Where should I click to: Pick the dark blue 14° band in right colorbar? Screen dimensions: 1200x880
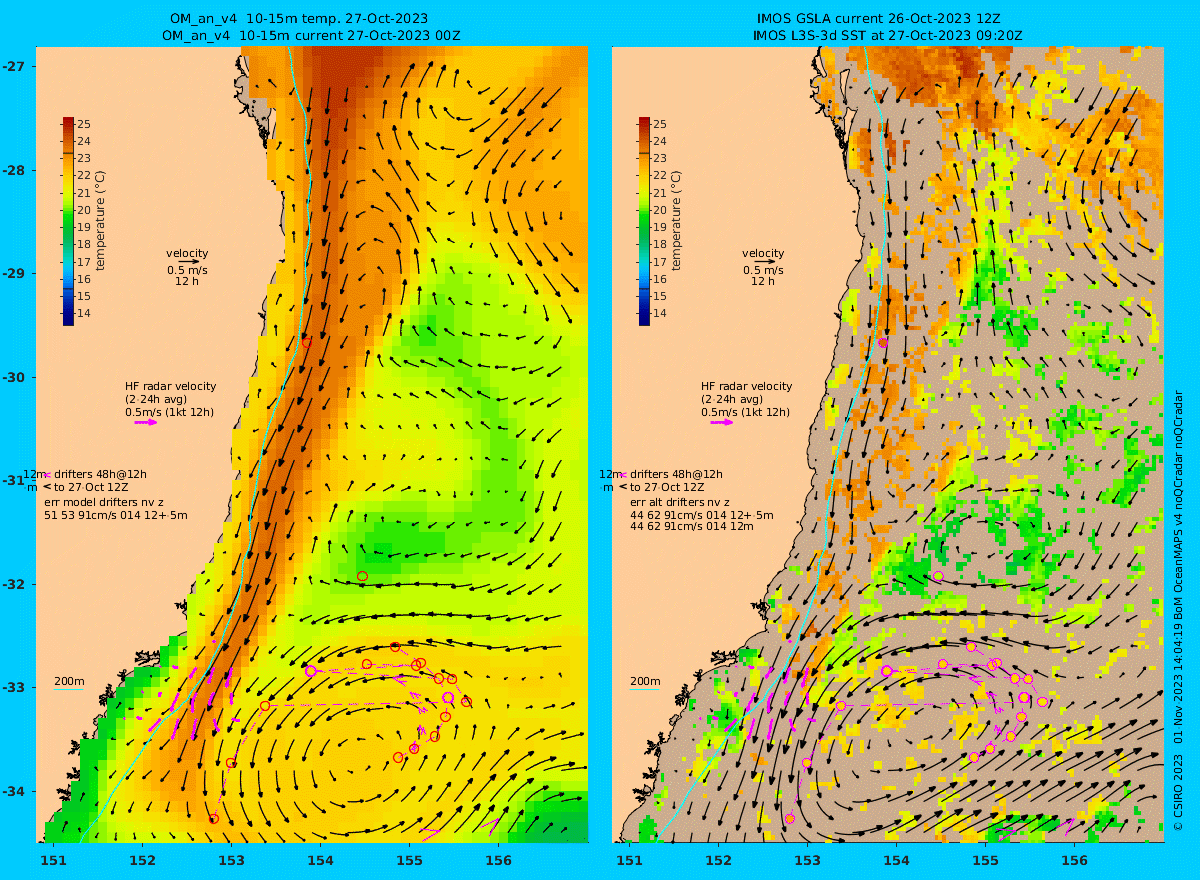(644, 314)
